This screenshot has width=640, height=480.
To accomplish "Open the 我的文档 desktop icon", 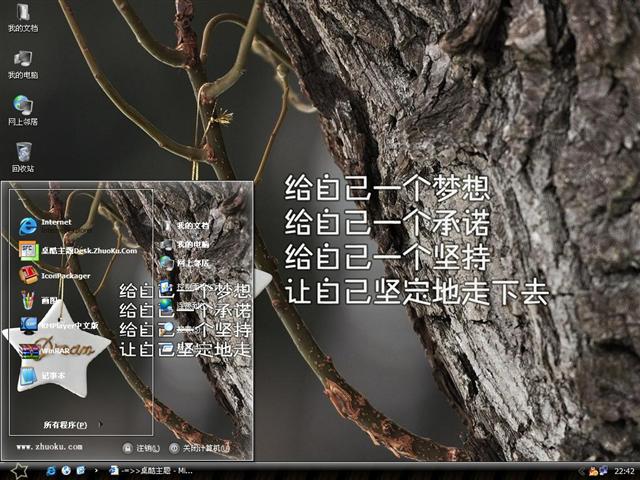I will (x=23, y=18).
